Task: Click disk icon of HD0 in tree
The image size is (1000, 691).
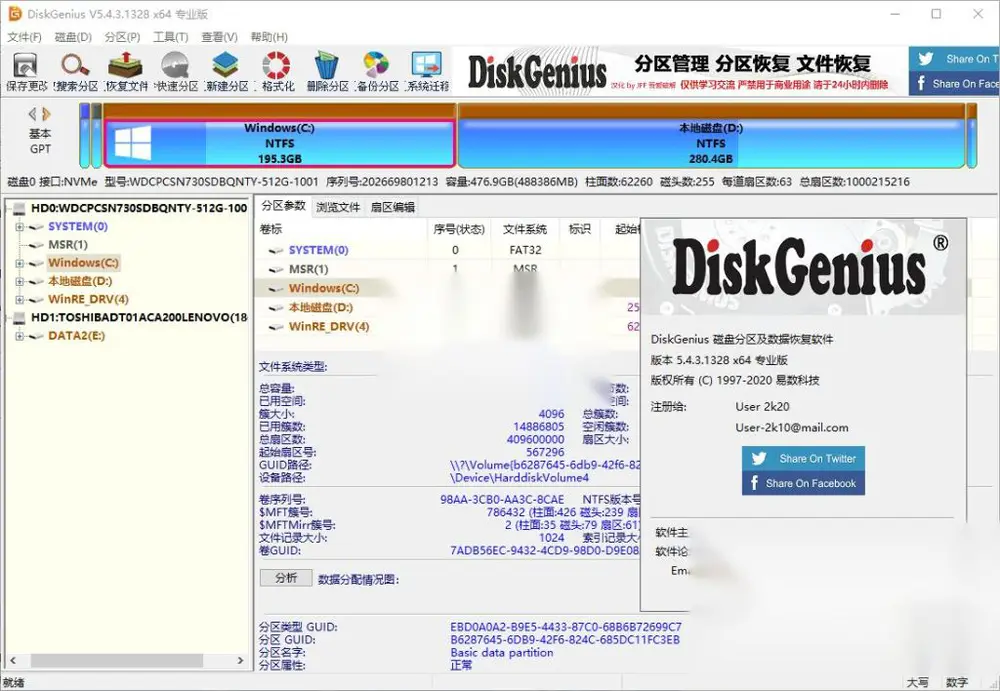Action: 20,208
